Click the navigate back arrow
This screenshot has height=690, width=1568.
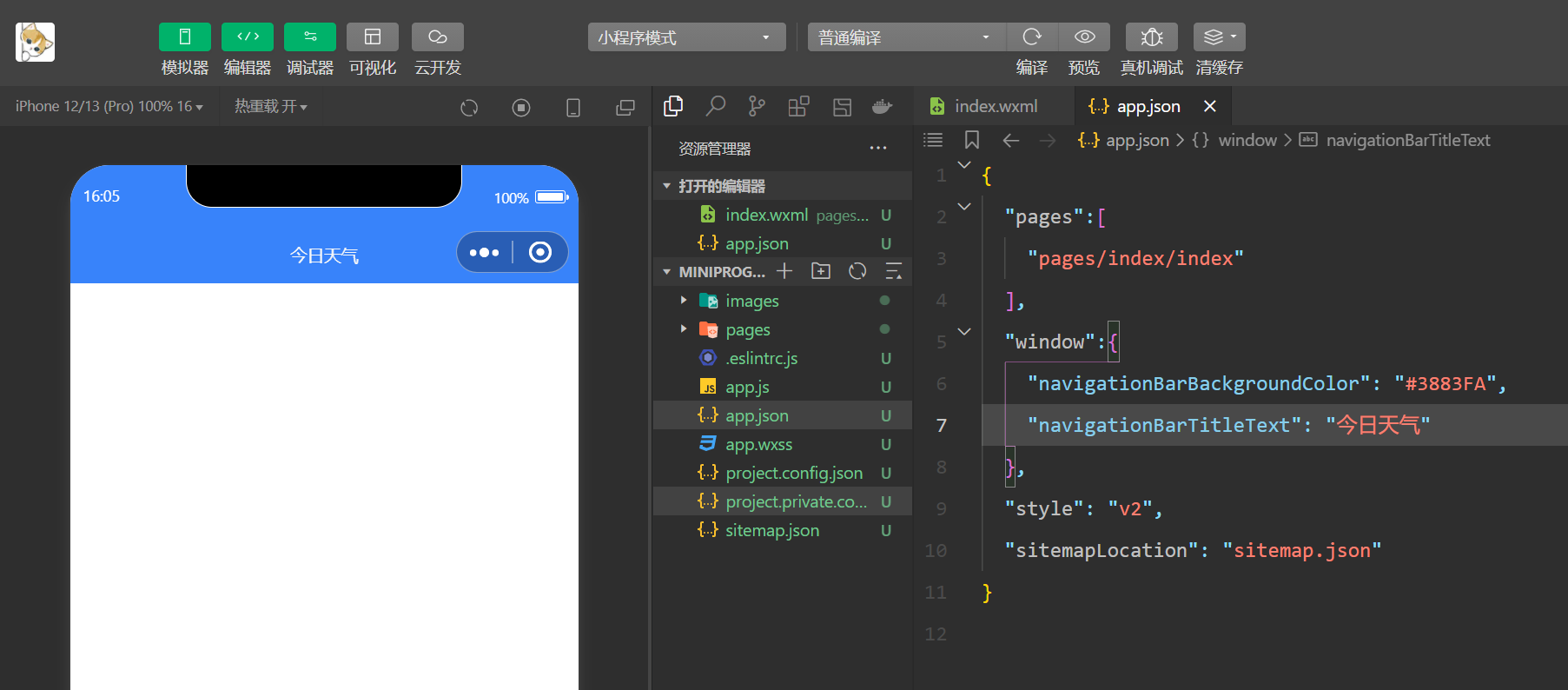1010,140
